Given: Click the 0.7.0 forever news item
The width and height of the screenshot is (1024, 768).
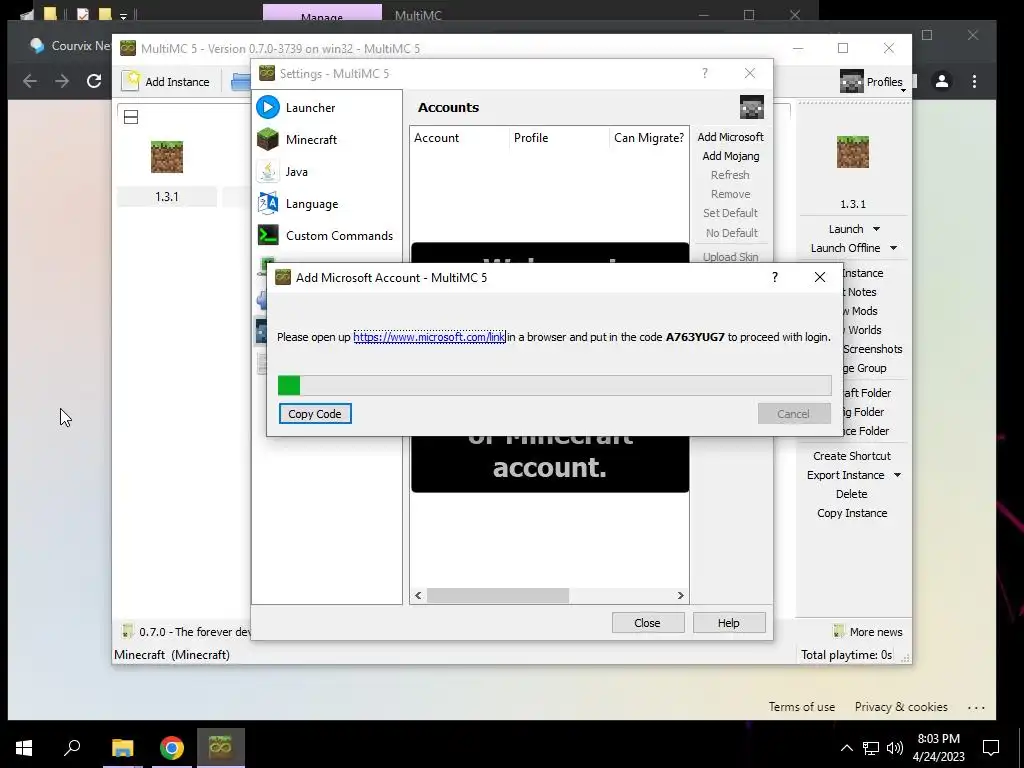Looking at the screenshot, I should tap(187, 632).
